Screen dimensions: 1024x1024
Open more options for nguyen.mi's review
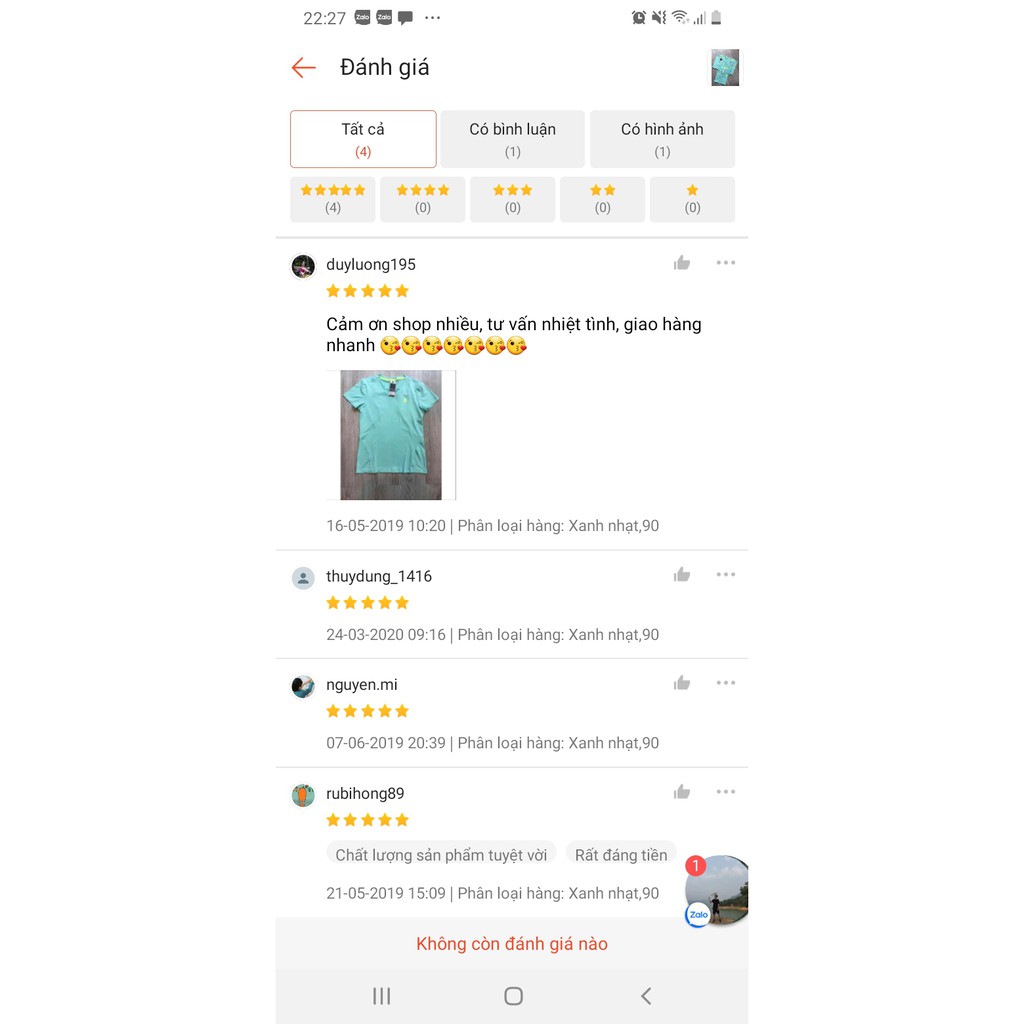tap(726, 683)
